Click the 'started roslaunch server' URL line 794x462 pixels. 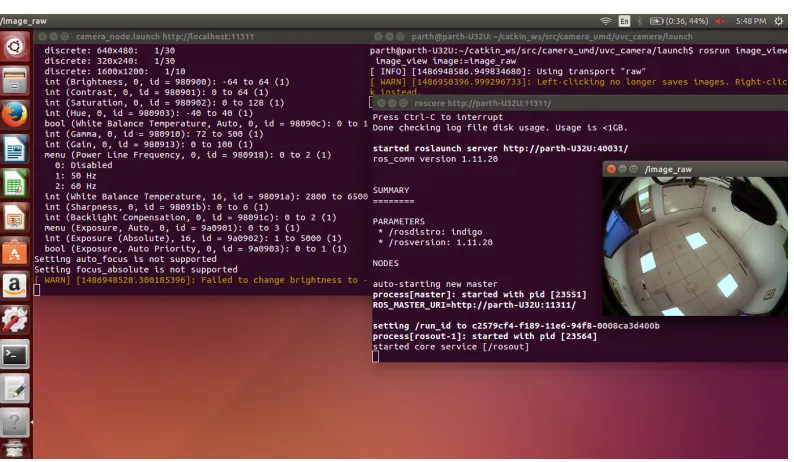point(500,148)
